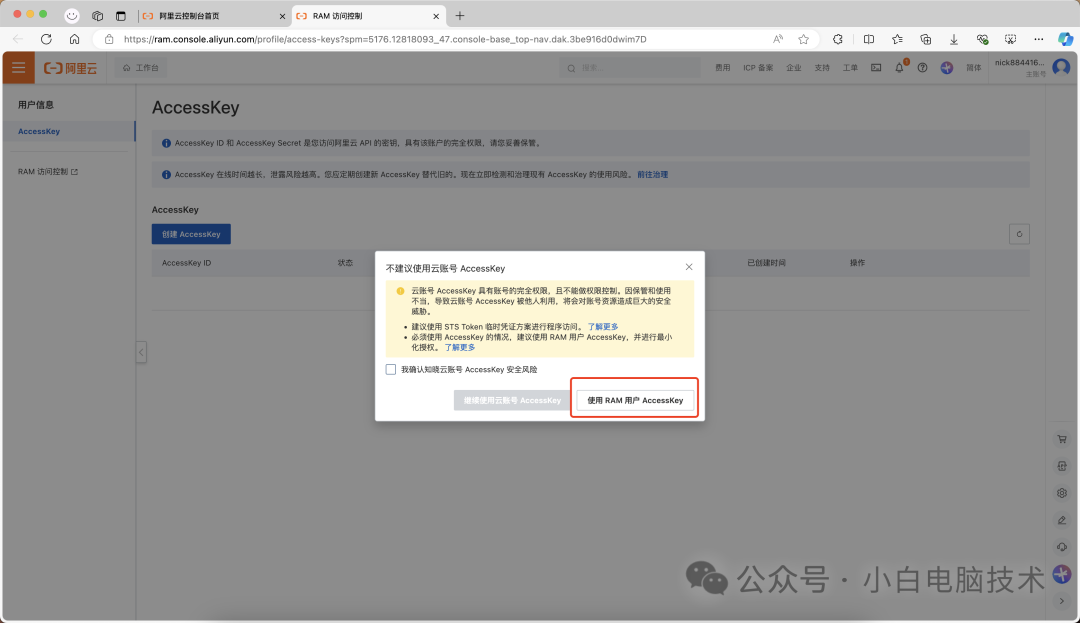Select AccessKey in left sidebar
Viewport: 1080px width, 623px height.
pyautogui.click(x=69, y=131)
